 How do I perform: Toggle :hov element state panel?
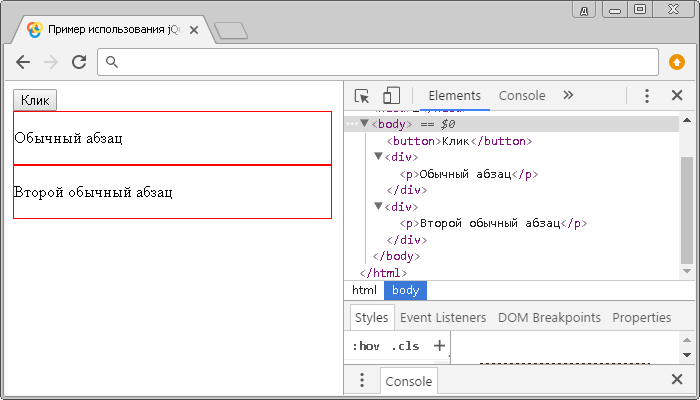click(366, 346)
